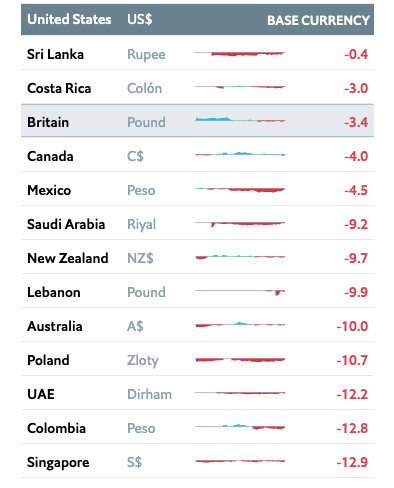The width and height of the screenshot is (394, 488).
Task: Click Singapore's -12.9 valuation figure
Action: click(352, 462)
